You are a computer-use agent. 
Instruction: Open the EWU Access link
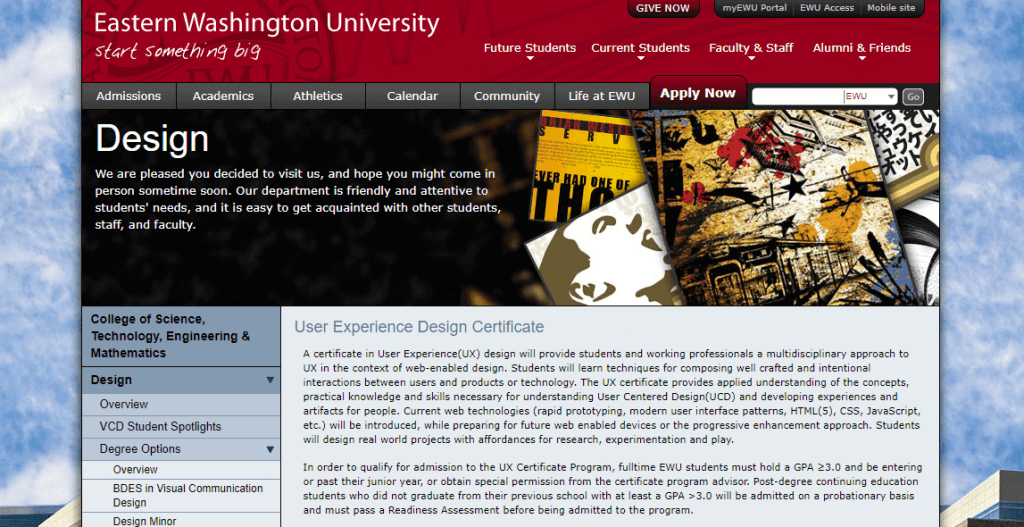[x=827, y=8]
